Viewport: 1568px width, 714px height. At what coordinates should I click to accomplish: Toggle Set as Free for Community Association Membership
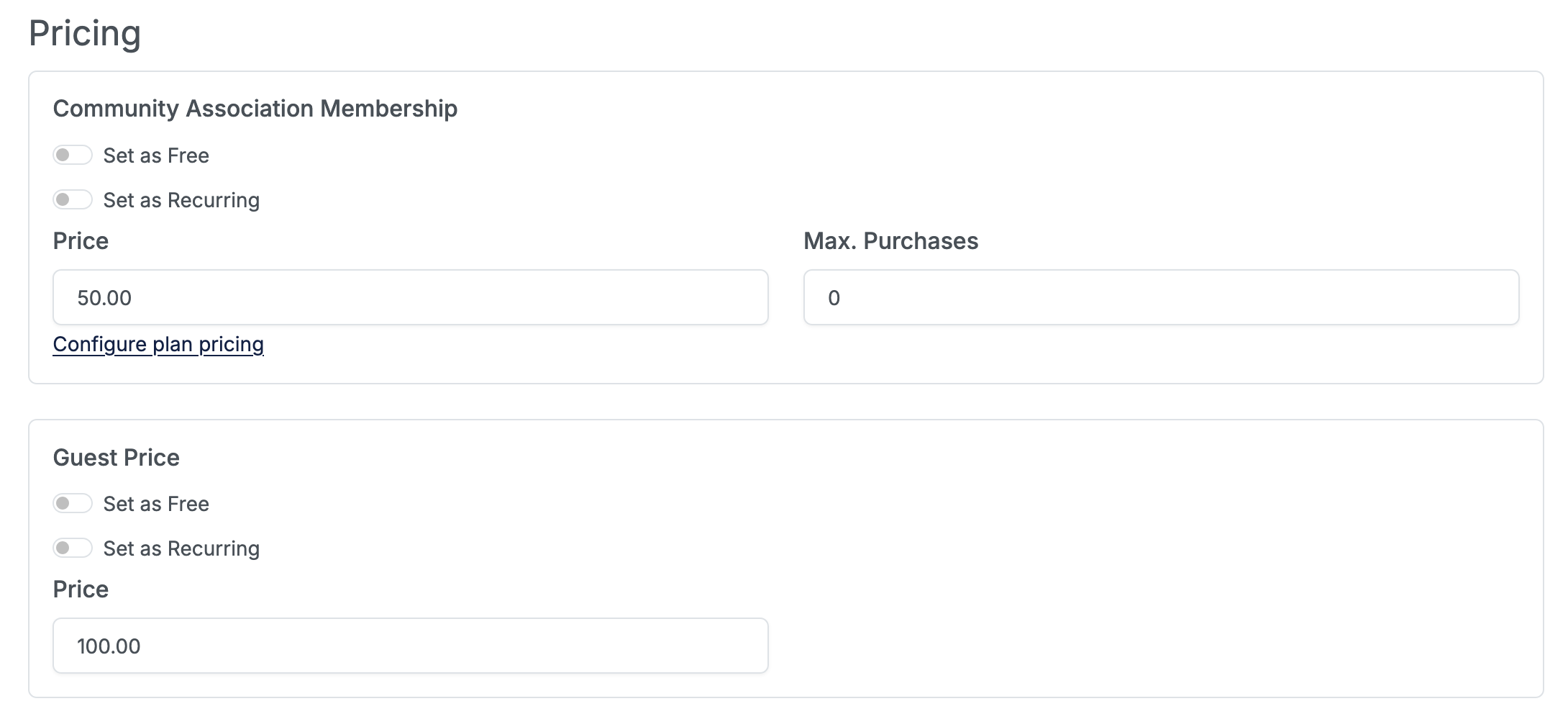tap(73, 155)
